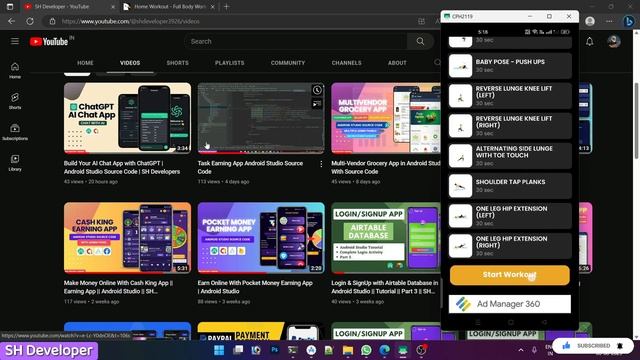The height and width of the screenshot is (360, 640).
Task: Click Start Workout button in phone window
Action: click(x=509, y=275)
